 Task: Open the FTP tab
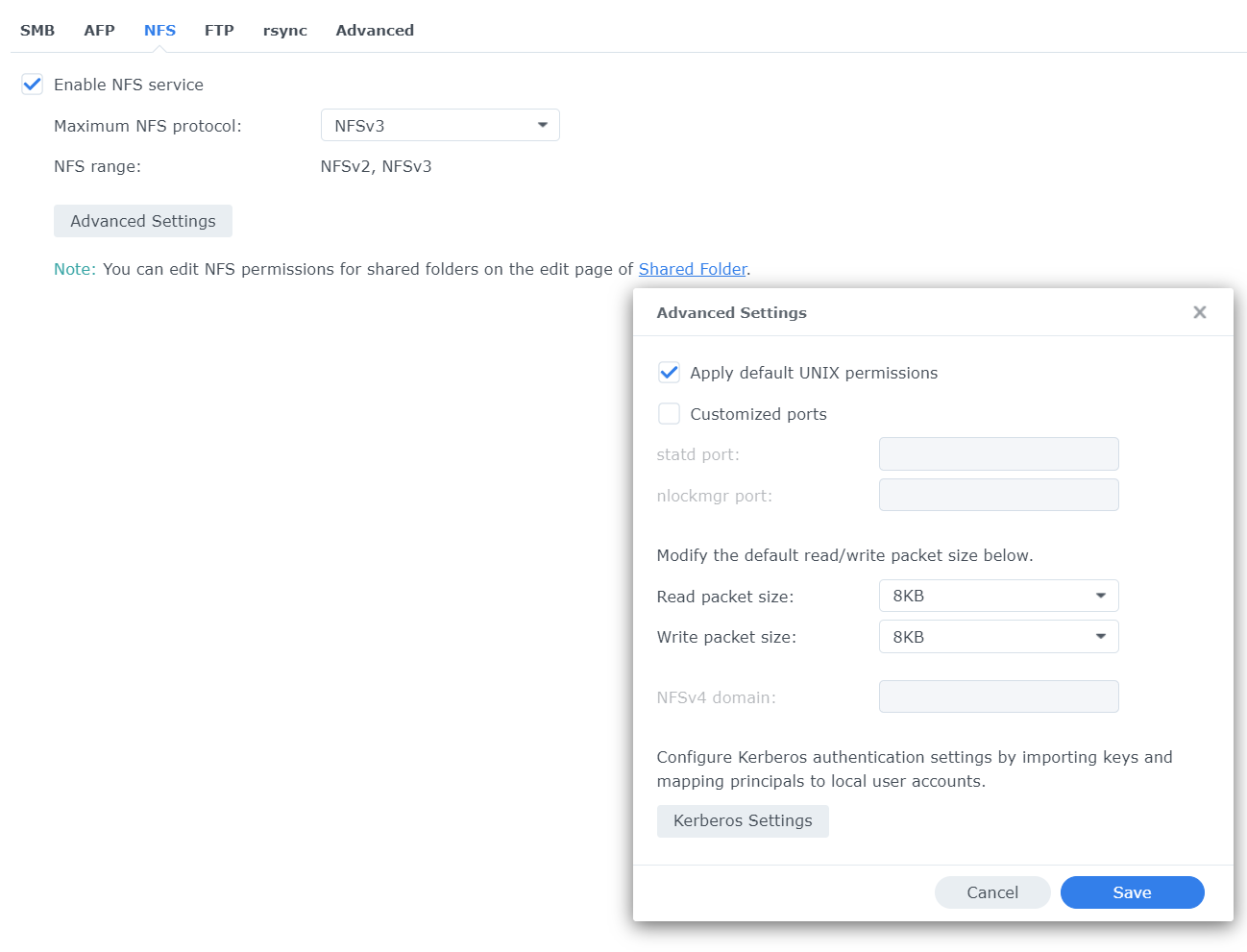pos(219,31)
